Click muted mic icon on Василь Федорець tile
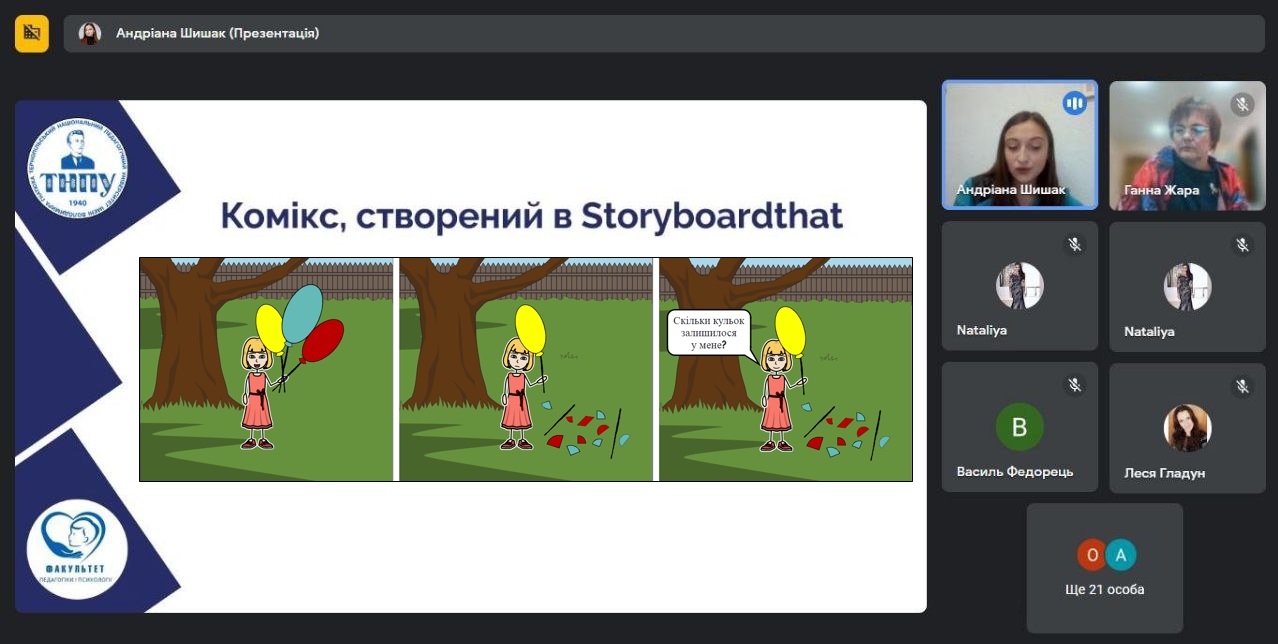 (1074, 385)
